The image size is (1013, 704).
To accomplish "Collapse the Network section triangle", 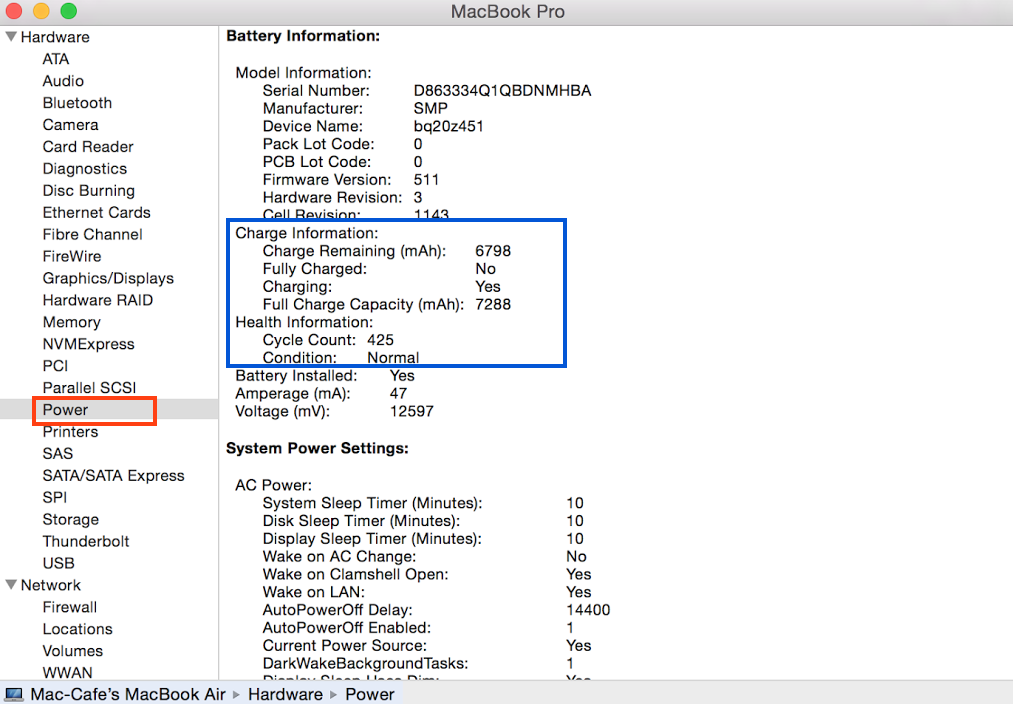I will point(11,585).
